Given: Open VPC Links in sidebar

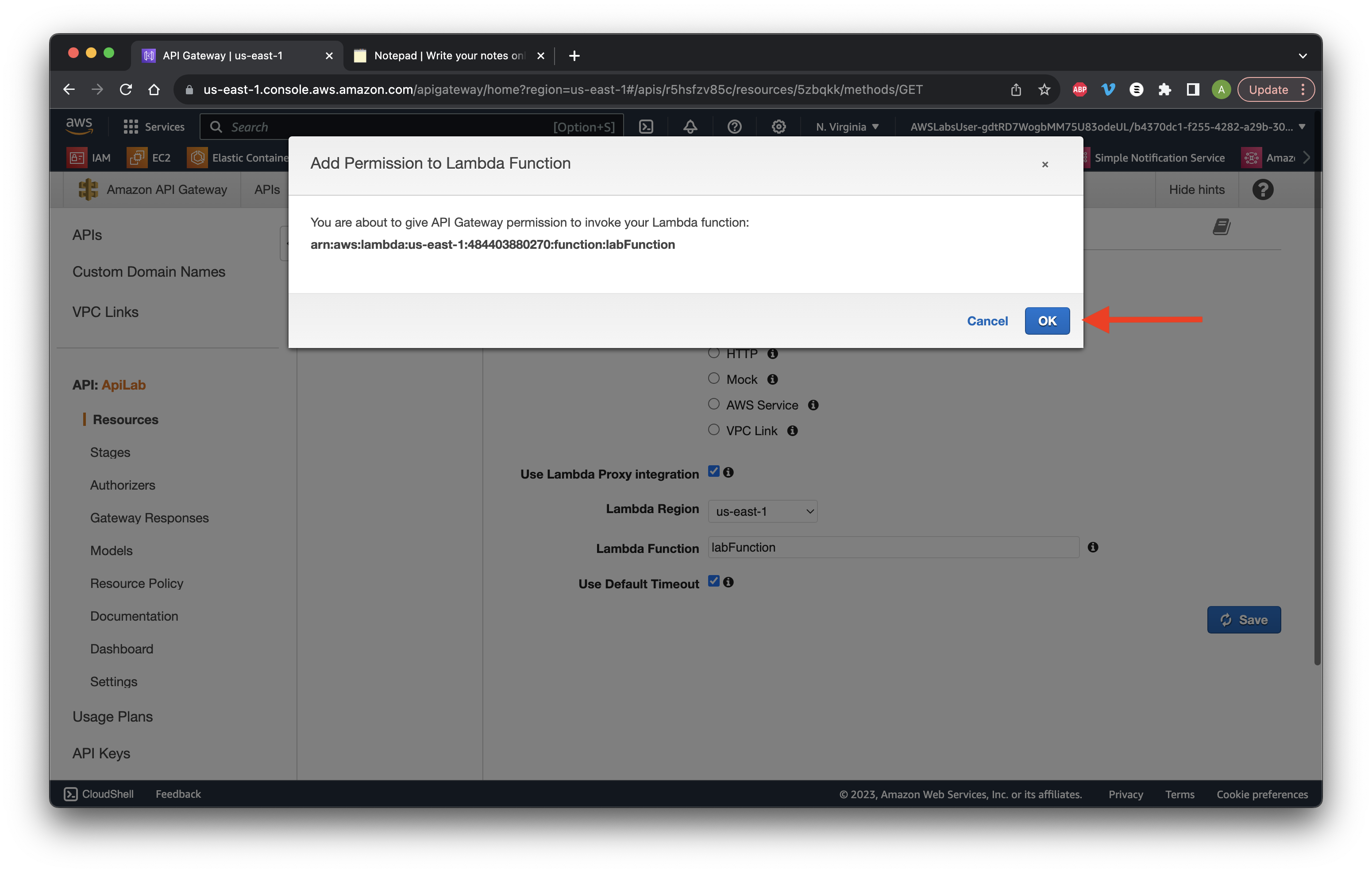Looking at the screenshot, I should click(105, 312).
